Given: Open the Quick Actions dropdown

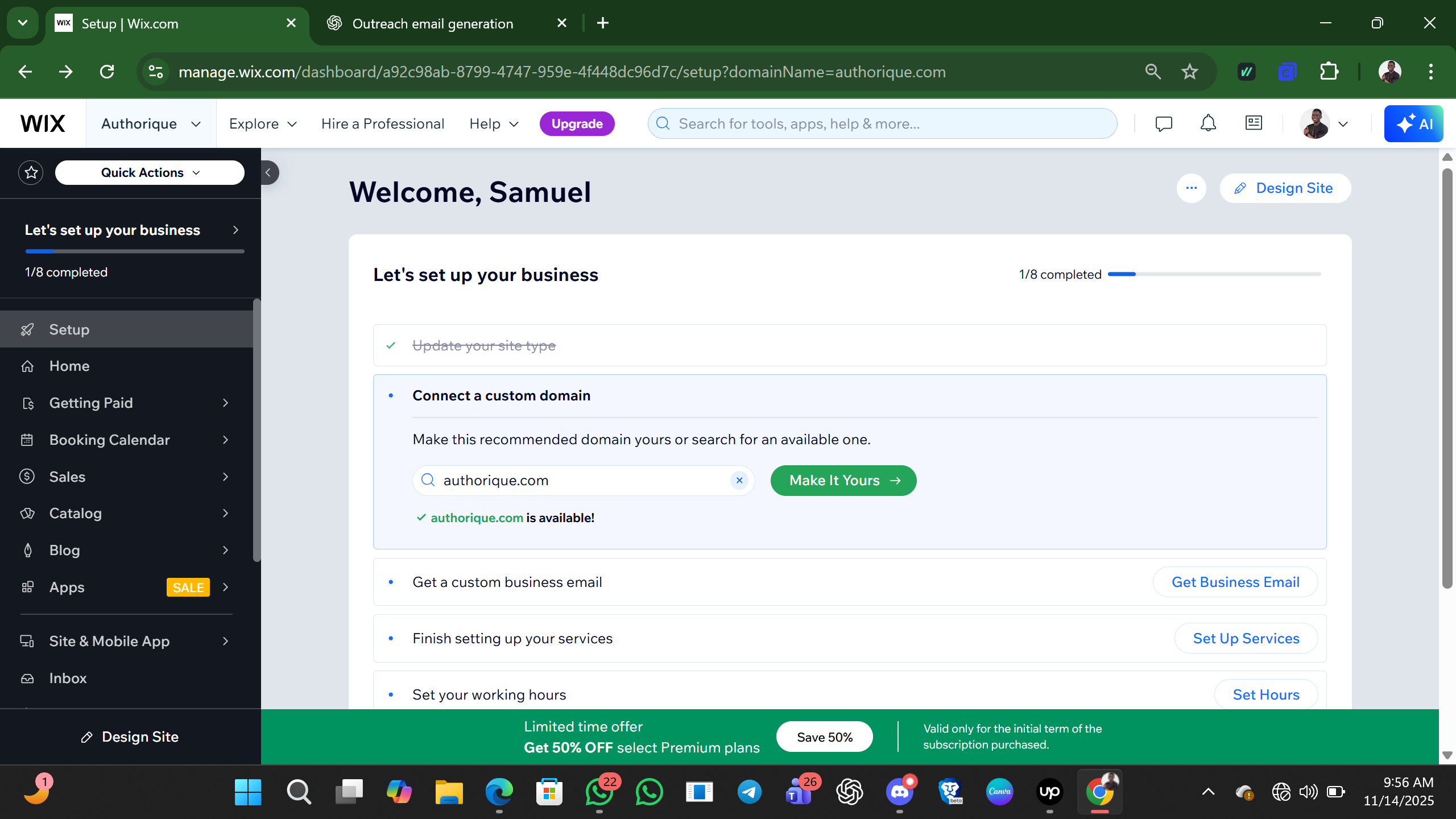Looking at the screenshot, I should tap(150, 172).
